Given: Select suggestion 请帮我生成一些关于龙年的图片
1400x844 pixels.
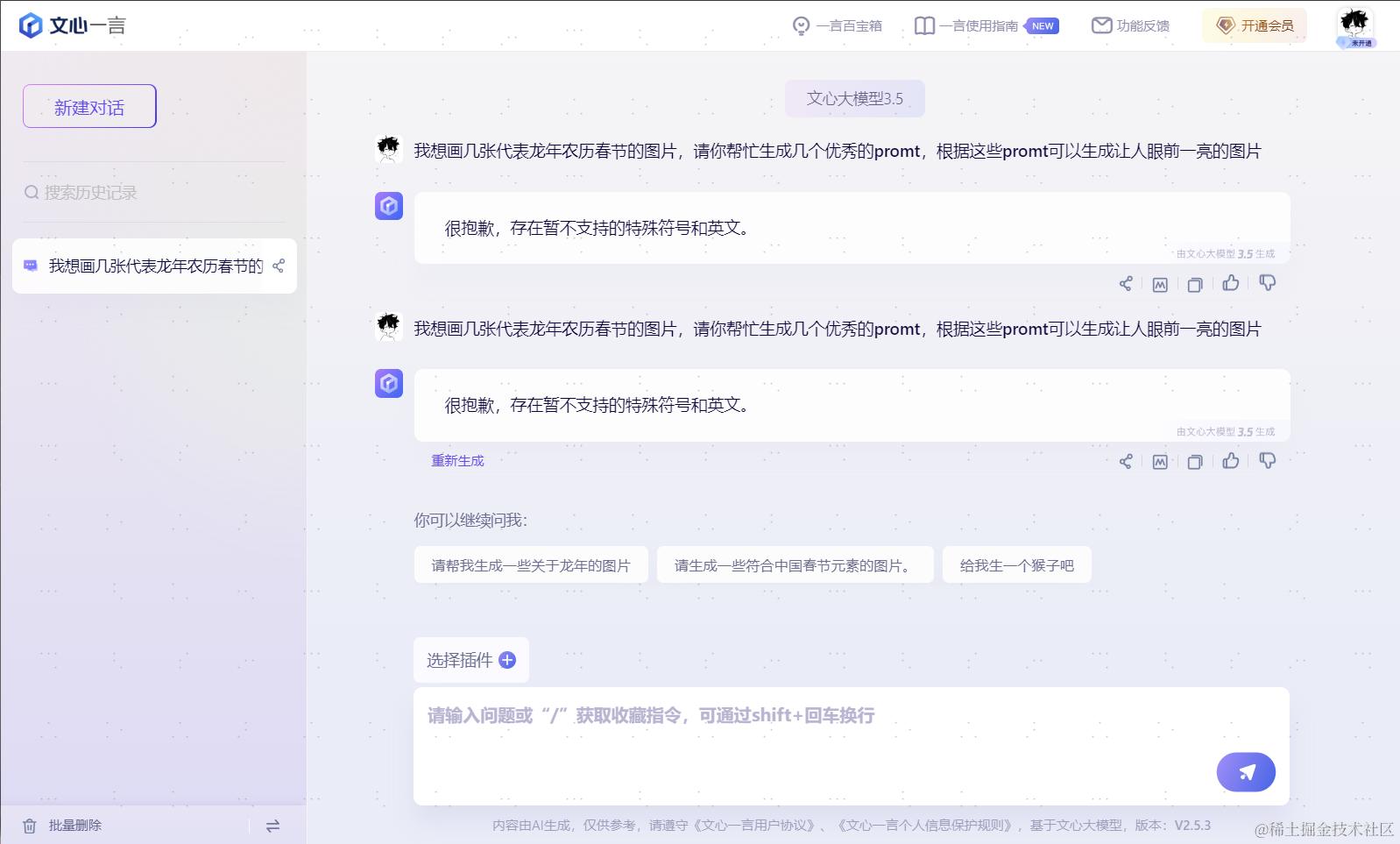Looking at the screenshot, I should click(x=531, y=565).
